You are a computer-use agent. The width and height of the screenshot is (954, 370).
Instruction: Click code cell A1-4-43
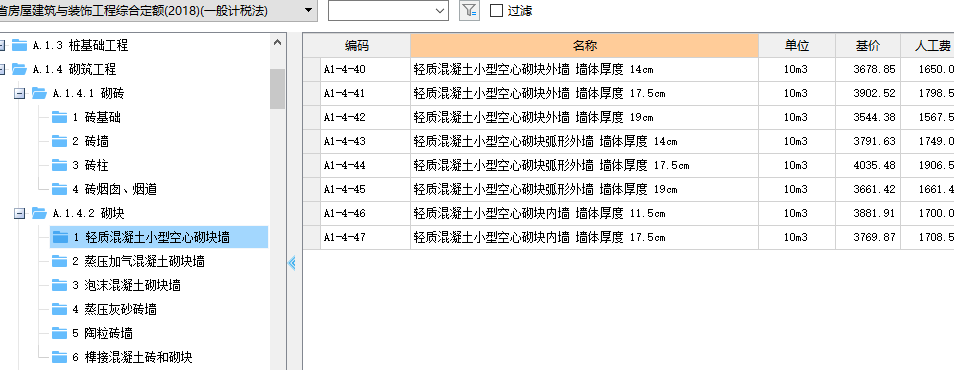365,141
